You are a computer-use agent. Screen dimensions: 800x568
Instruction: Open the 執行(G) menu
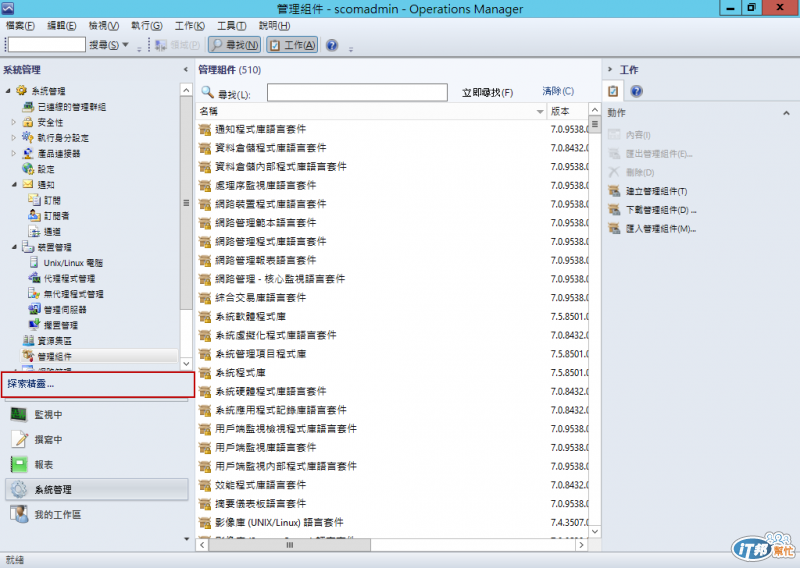point(146,26)
